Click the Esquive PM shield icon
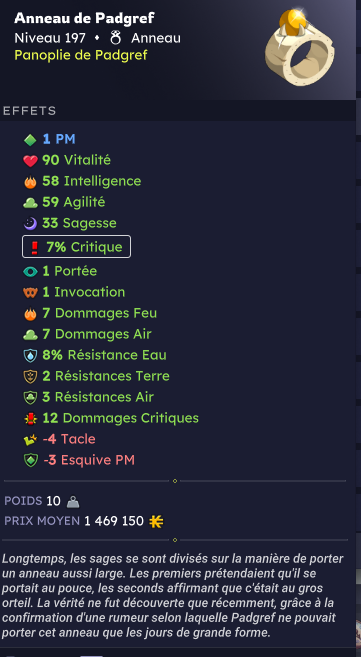Image resolution: width=361 pixels, height=657 pixels. tap(30, 460)
